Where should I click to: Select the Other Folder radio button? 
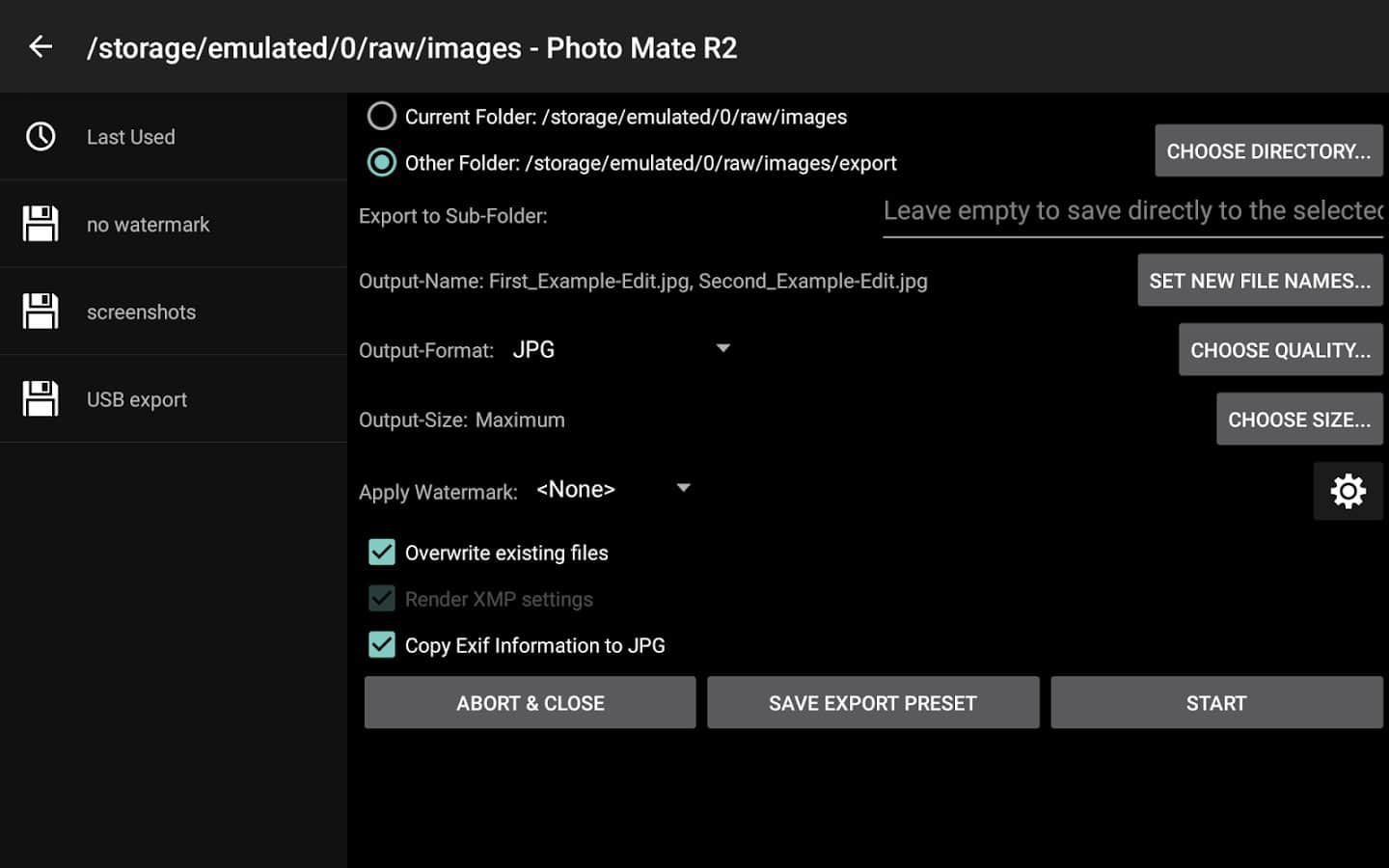tap(382, 163)
